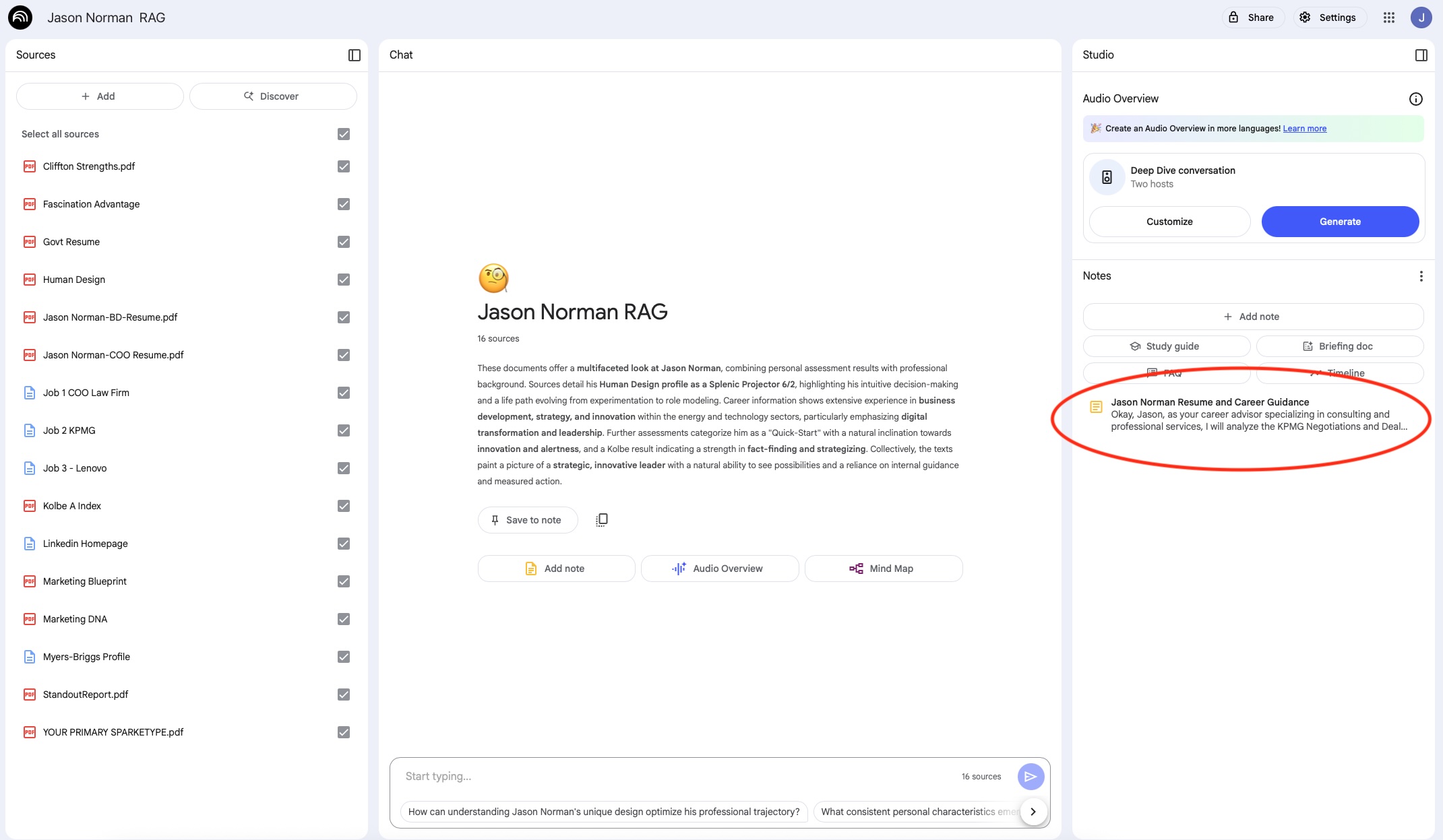
Task: Uncheck Jason Norman-BD-Resume.pdf checkbox
Action: (x=344, y=317)
